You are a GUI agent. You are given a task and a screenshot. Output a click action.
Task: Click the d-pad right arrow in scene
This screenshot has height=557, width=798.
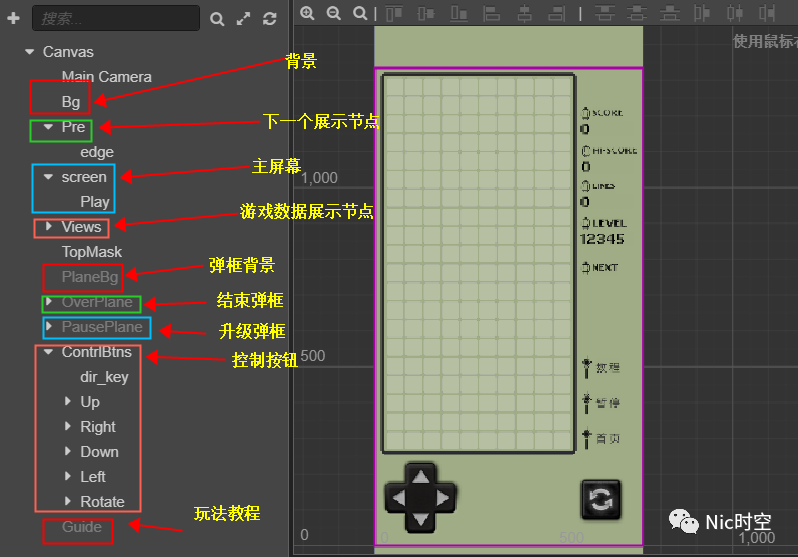pos(442,498)
